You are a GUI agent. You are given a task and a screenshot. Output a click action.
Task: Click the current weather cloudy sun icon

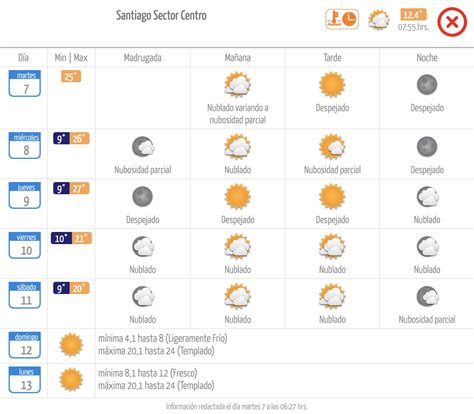(x=379, y=20)
